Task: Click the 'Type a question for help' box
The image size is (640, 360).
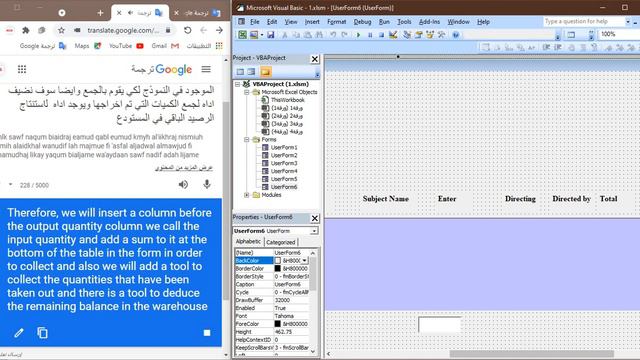Action: tap(584, 21)
